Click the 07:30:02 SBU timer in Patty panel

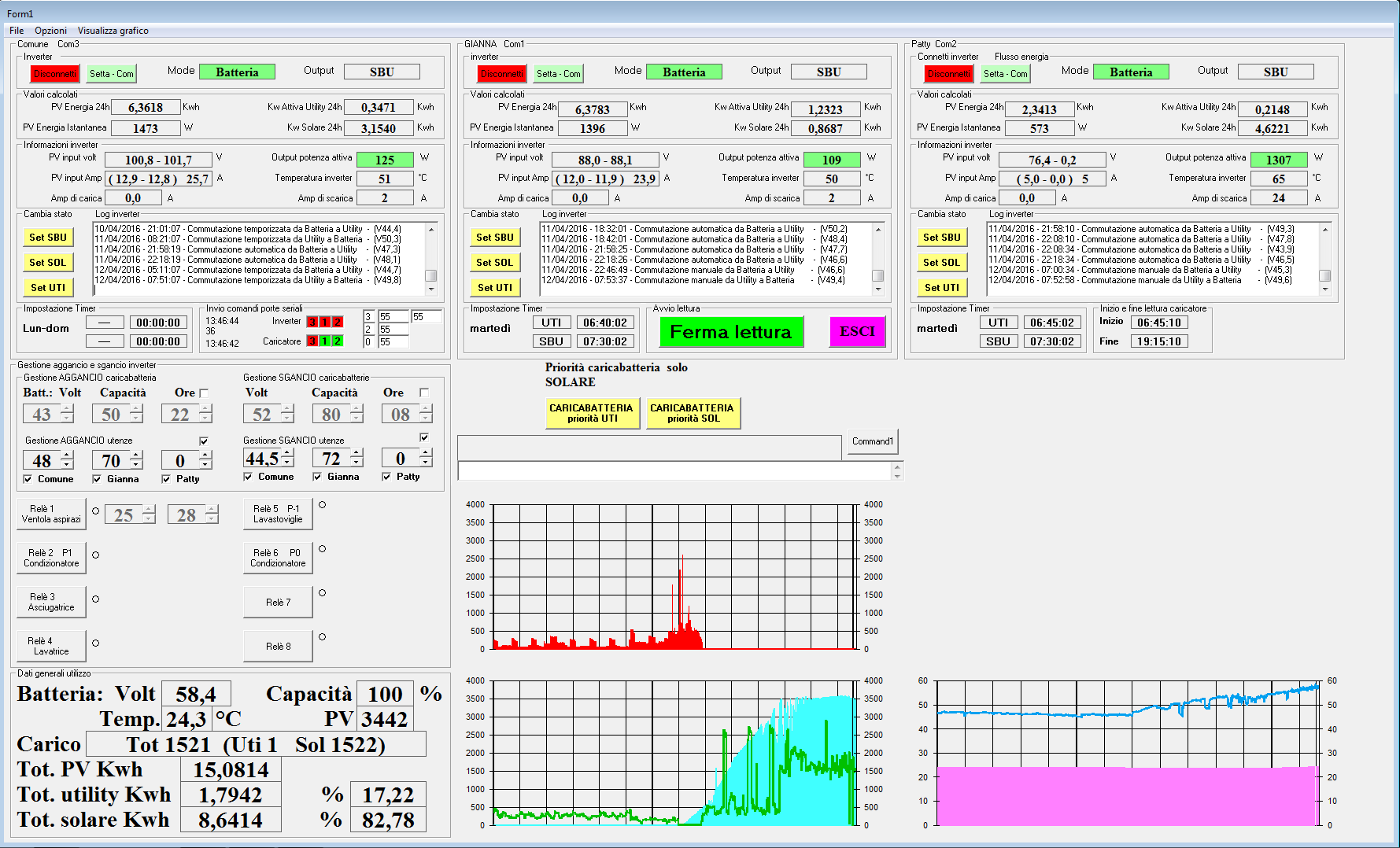pyautogui.click(x=1052, y=341)
